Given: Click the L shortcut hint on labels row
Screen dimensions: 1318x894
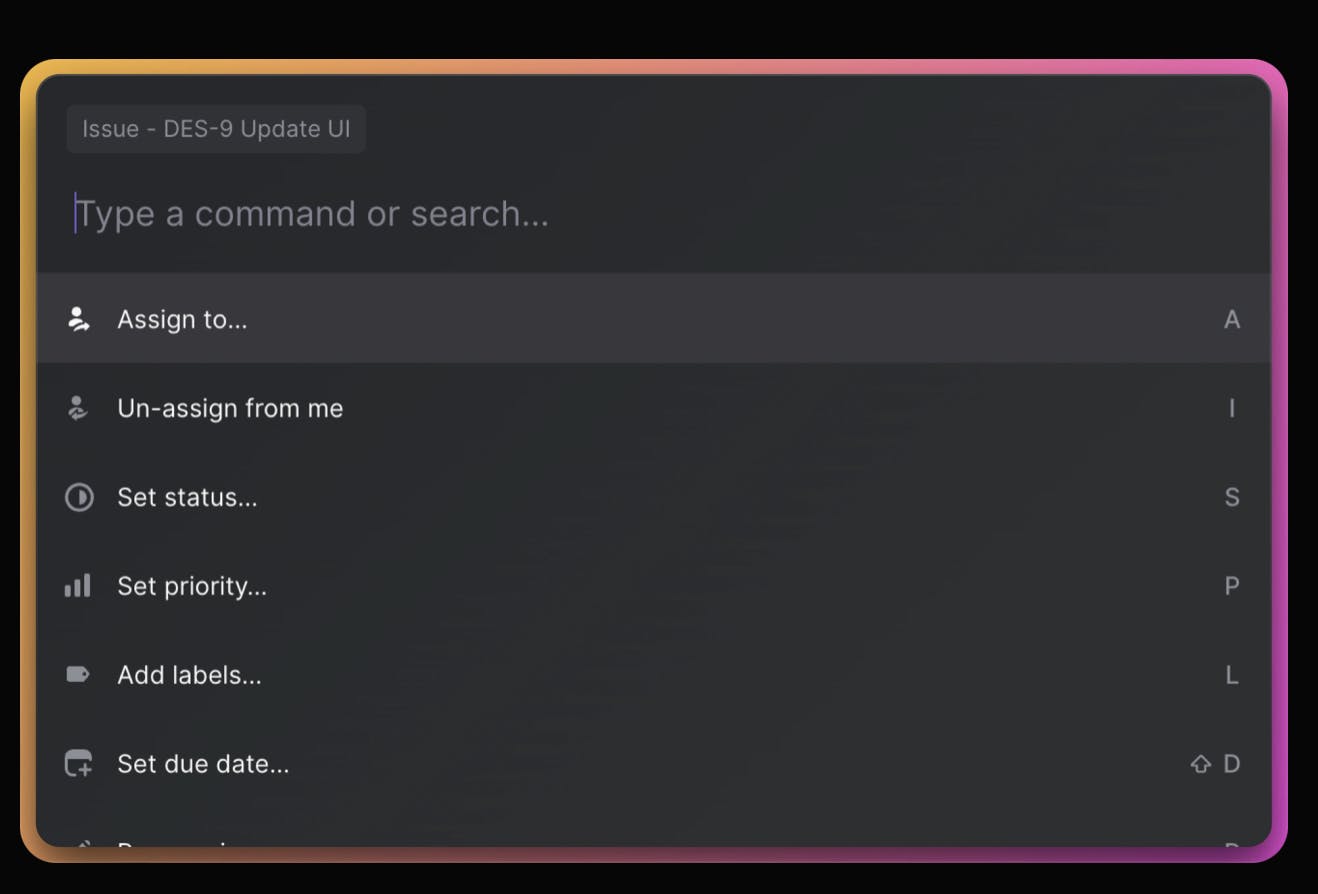Looking at the screenshot, I should pos(1232,675).
